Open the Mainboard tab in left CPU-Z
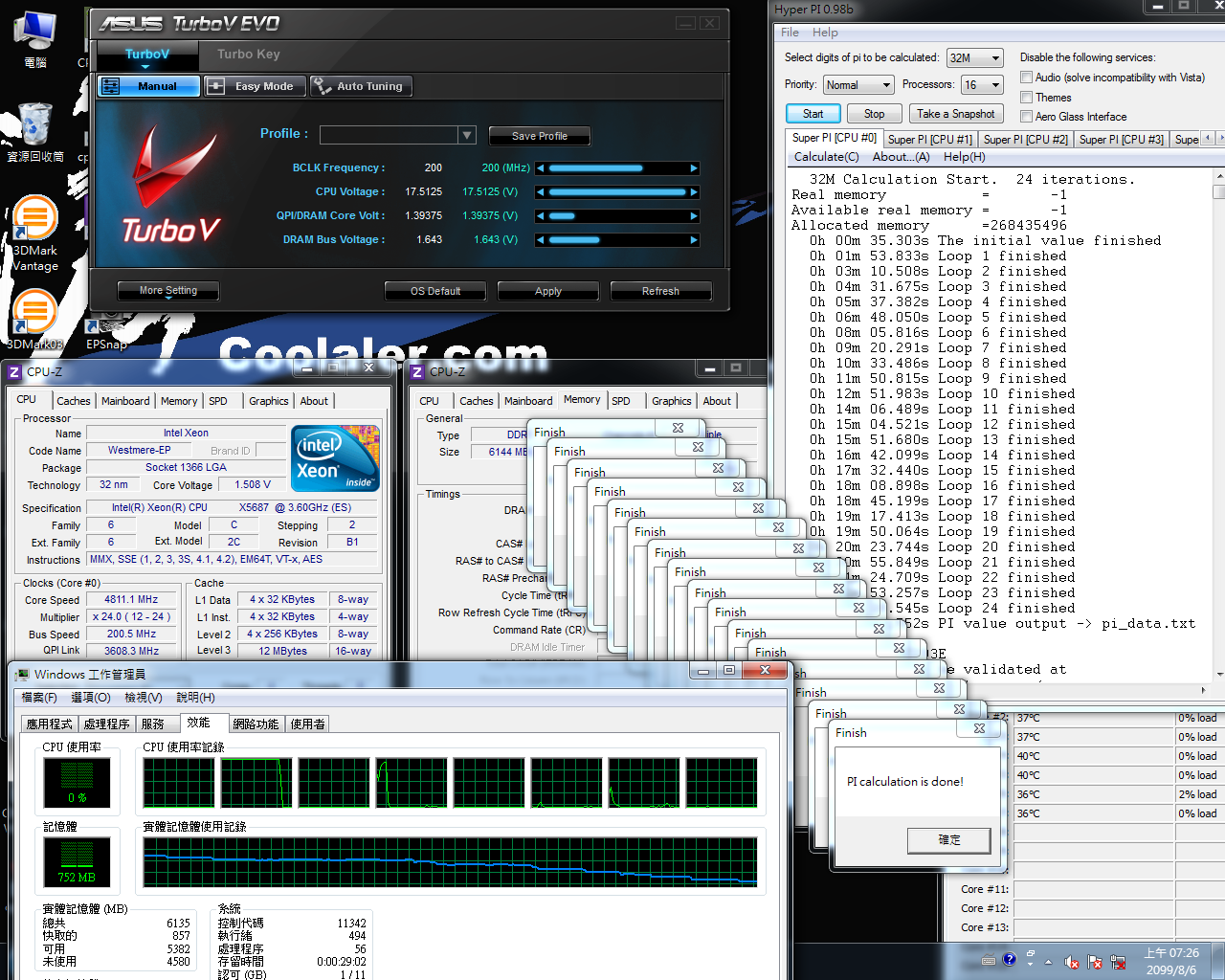The height and width of the screenshot is (980, 1225). [125, 401]
